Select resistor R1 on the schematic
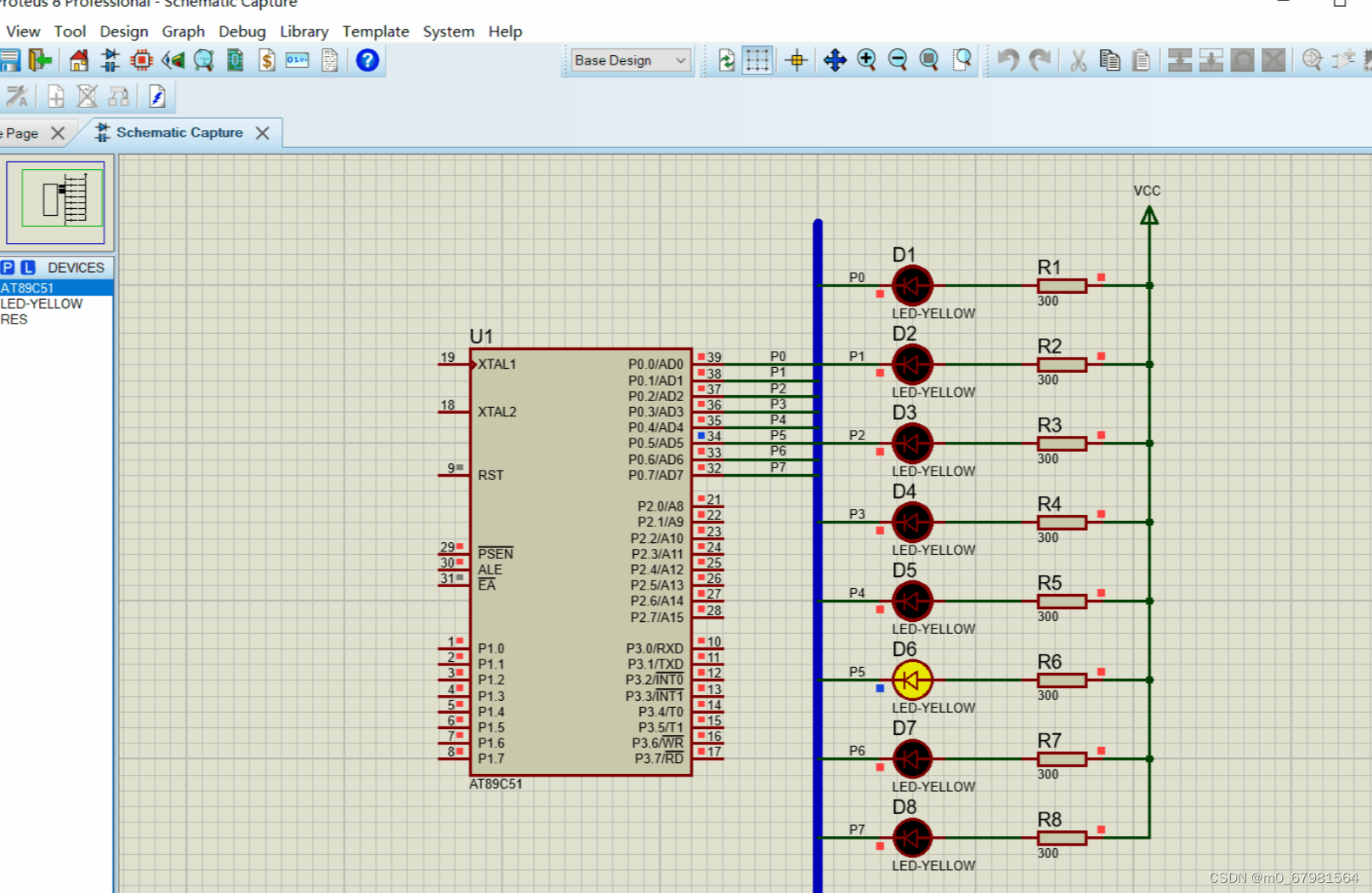Image resolution: width=1372 pixels, height=893 pixels. [1062, 285]
